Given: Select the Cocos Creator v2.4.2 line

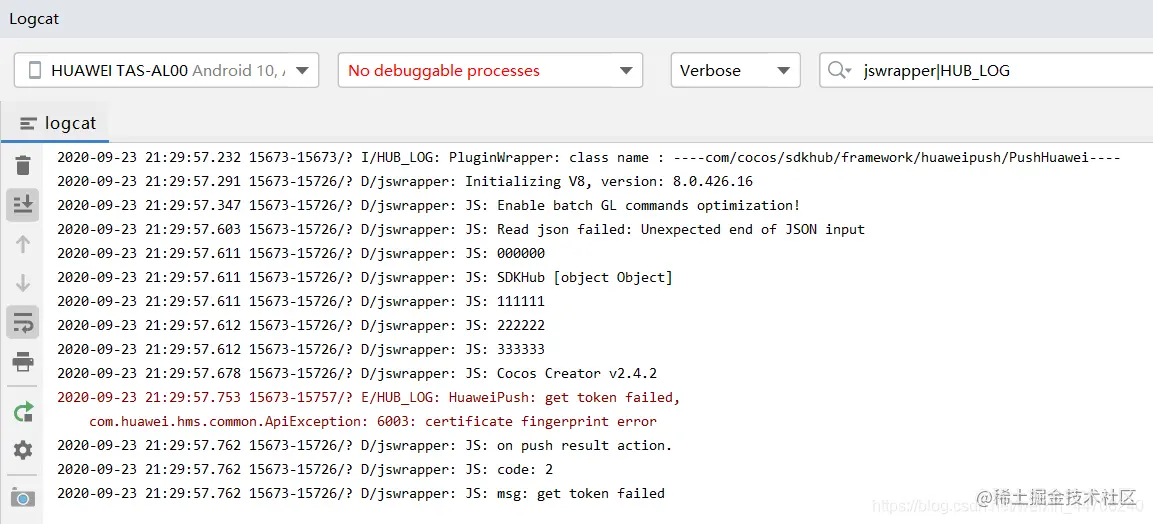Looking at the screenshot, I should (357, 373).
